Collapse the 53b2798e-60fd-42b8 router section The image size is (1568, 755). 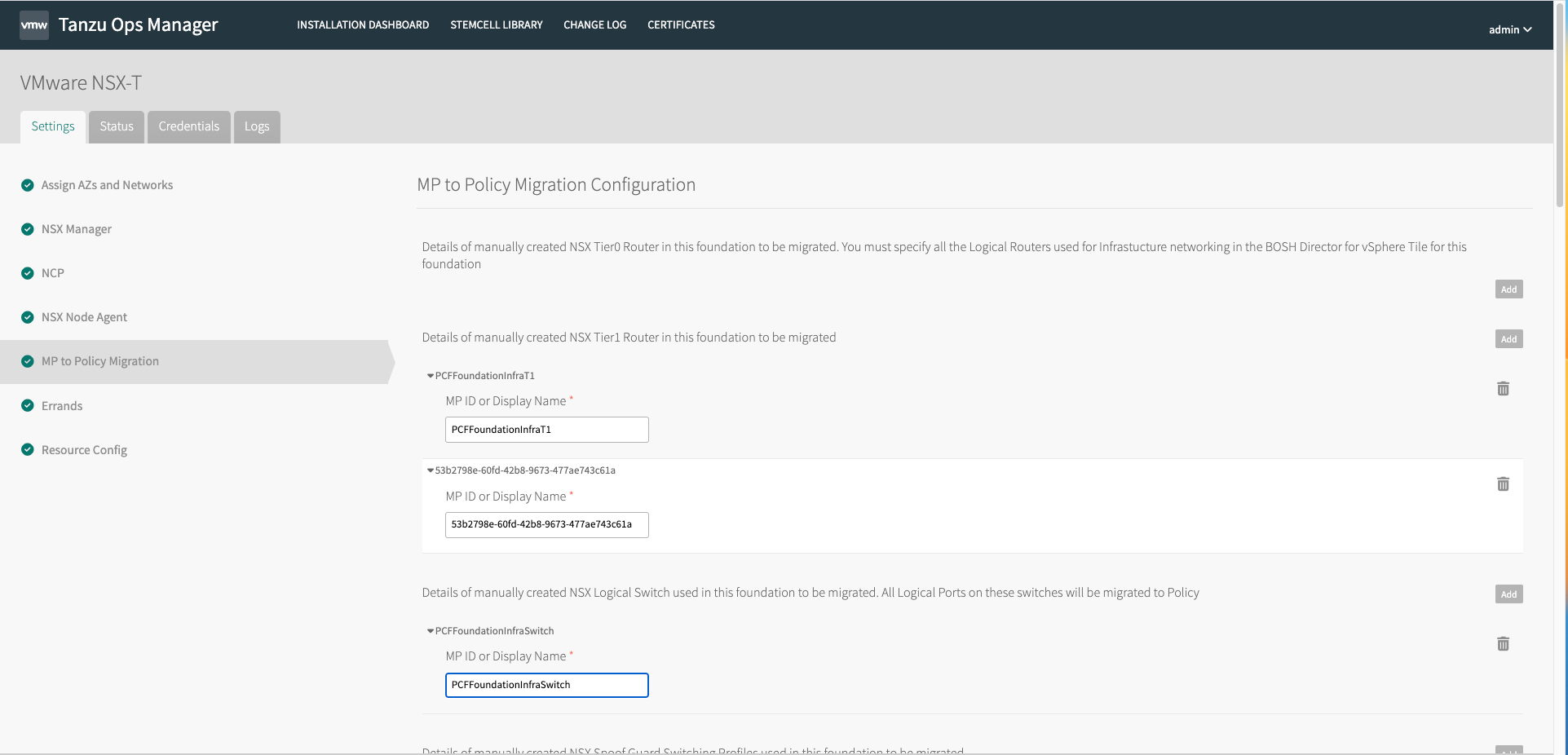click(431, 470)
